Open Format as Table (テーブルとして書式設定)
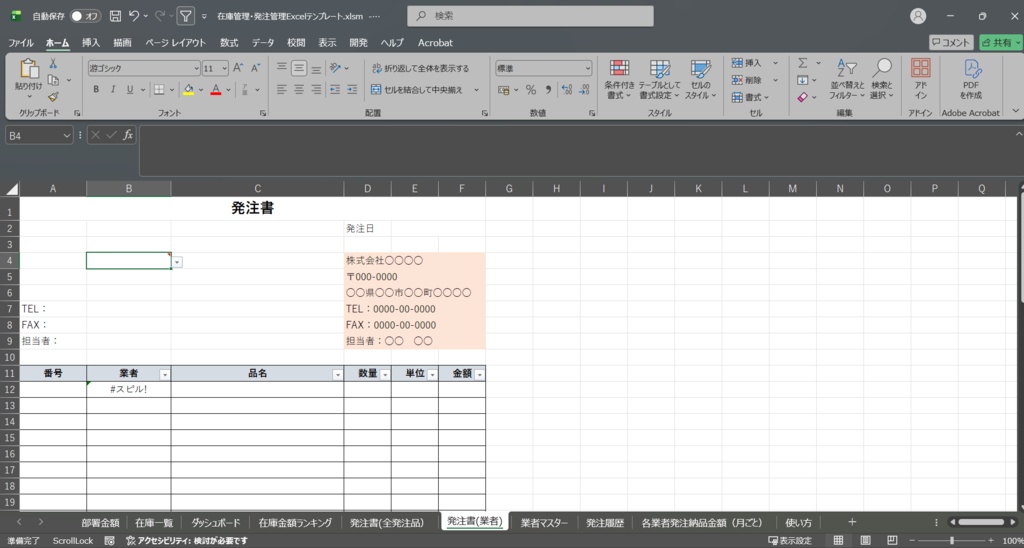 pyautogui.click(x=659, y=80)
